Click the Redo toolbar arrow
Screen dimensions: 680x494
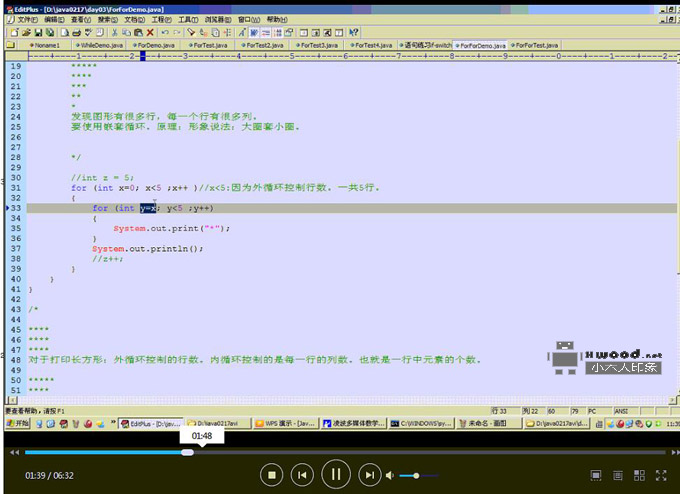coord(177,33)
